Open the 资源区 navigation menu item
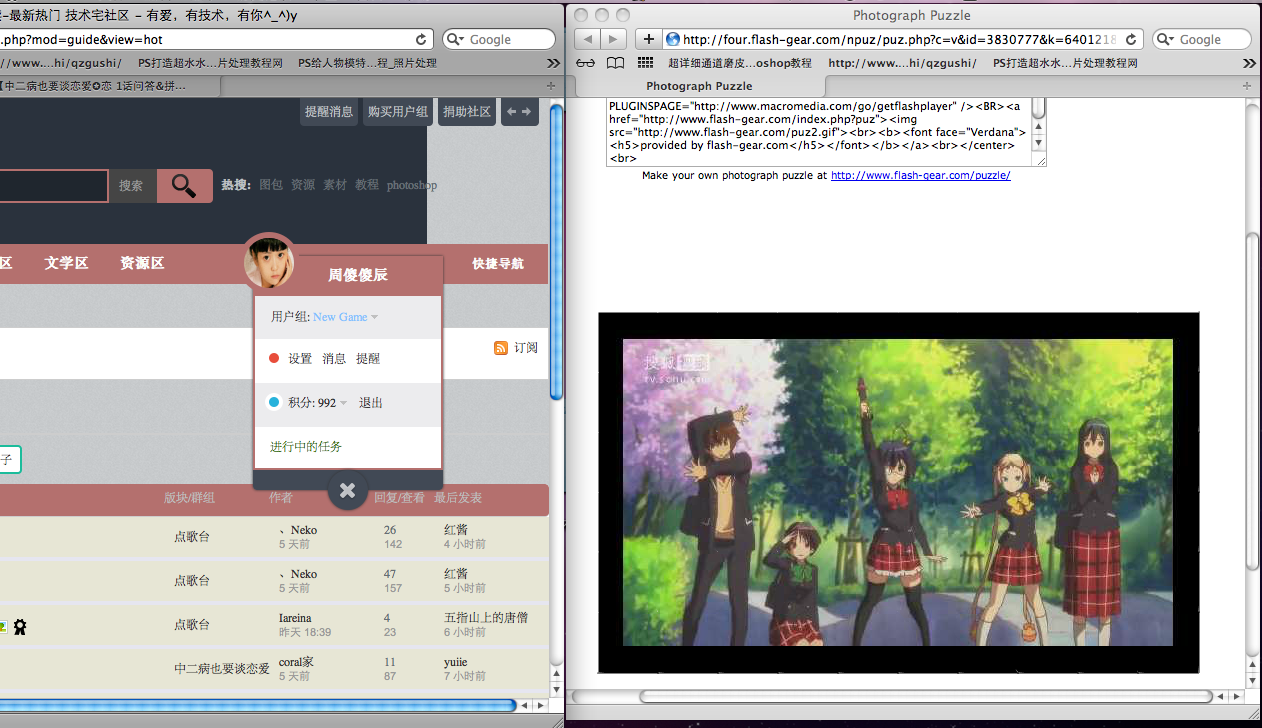This screenshot has height=728, width=1262. coord(142,263)
